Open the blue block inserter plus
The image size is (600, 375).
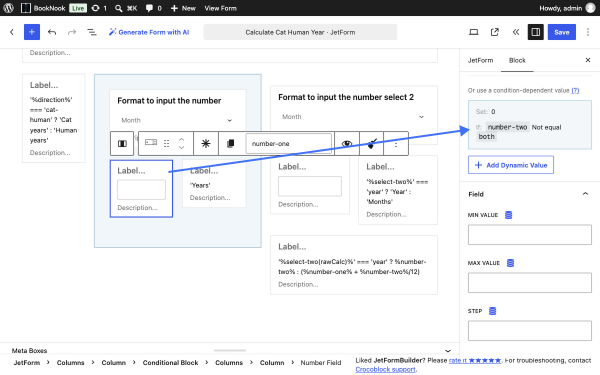click(x=32, y=32)
